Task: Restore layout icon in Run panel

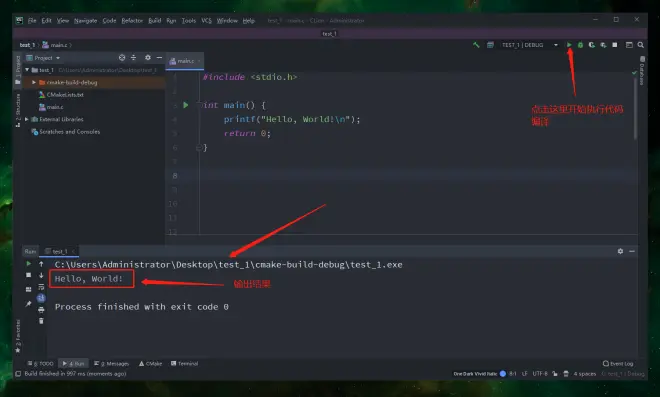Action: click(x=29, y=290)
